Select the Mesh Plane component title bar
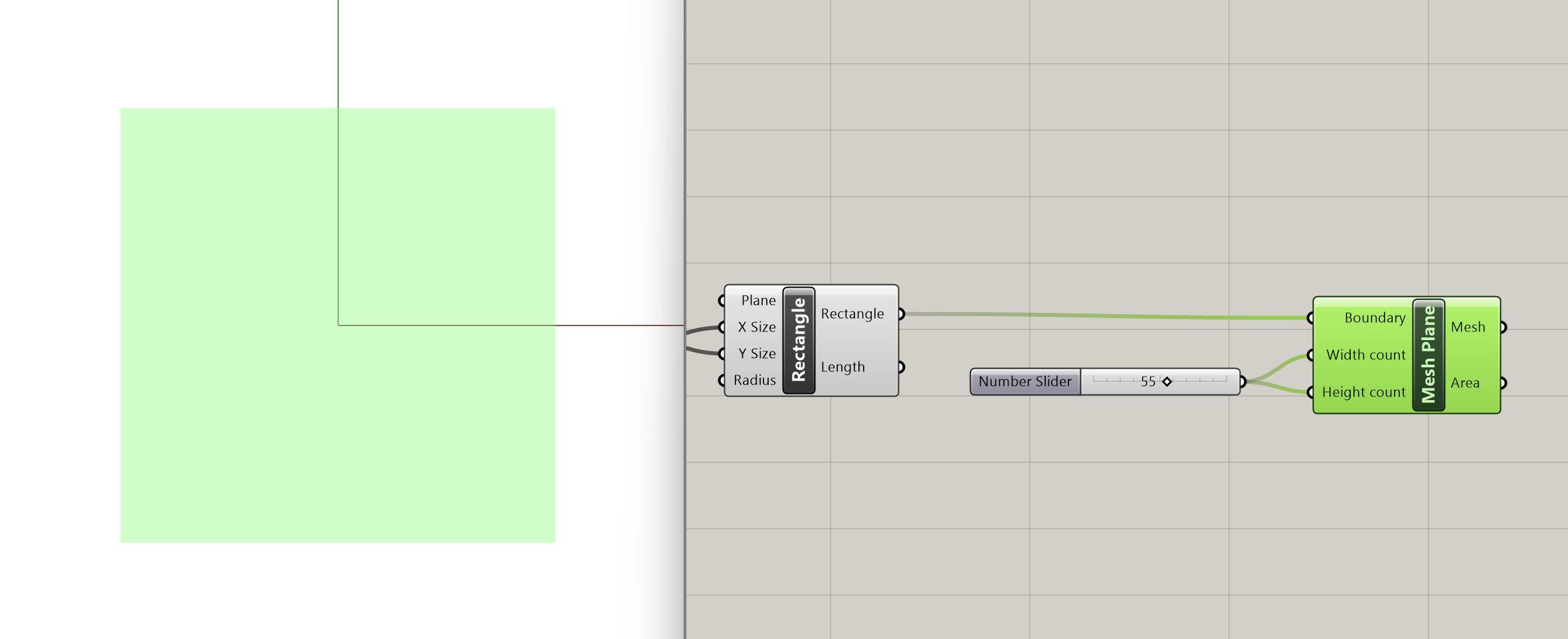This screenshot has height=639, width=1568. [1428, 355]
